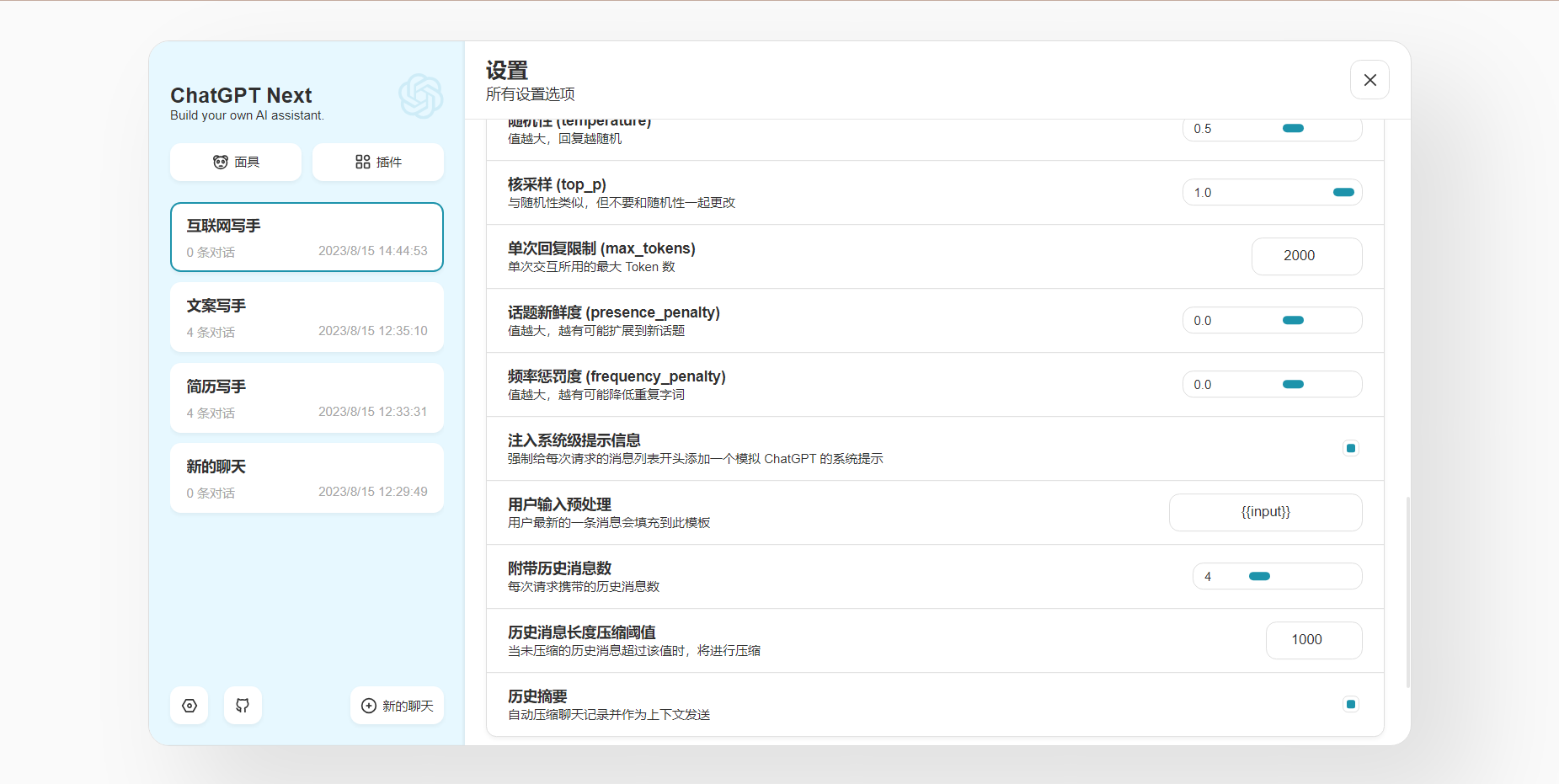Adjust the presence_penalty slider
Viewport: 1559px width, 784px height.
click(1273, 320)
